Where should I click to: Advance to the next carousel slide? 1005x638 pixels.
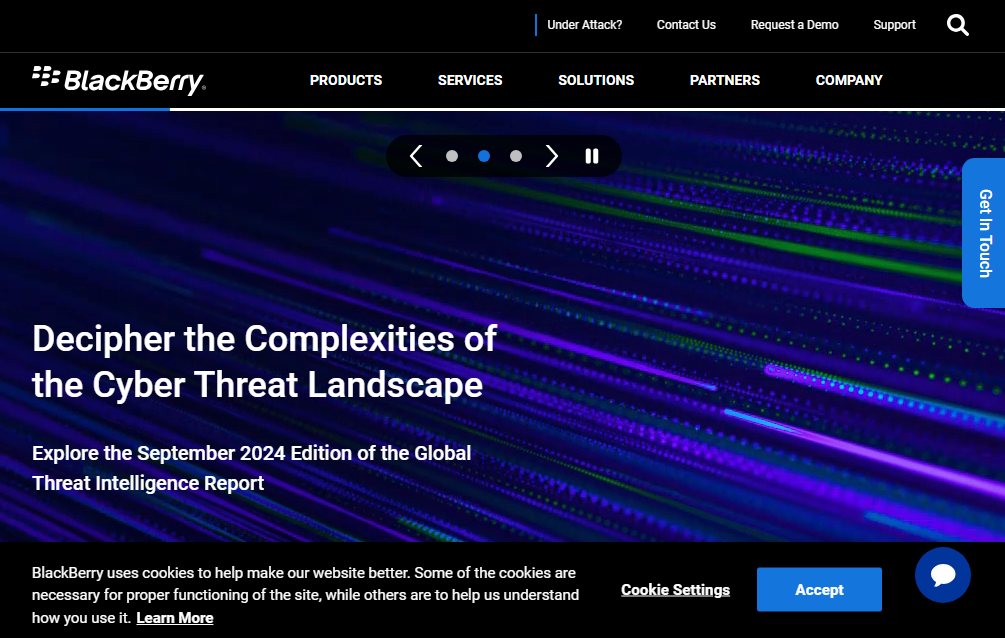[x=552, y=156]
